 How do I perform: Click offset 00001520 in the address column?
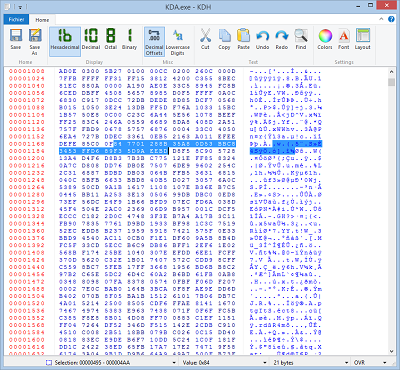(x=27, y=303)
